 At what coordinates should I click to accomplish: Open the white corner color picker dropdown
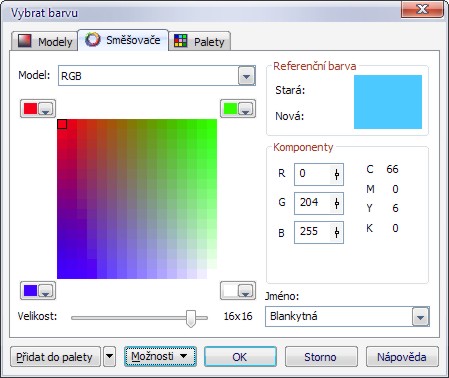point(246,291)
